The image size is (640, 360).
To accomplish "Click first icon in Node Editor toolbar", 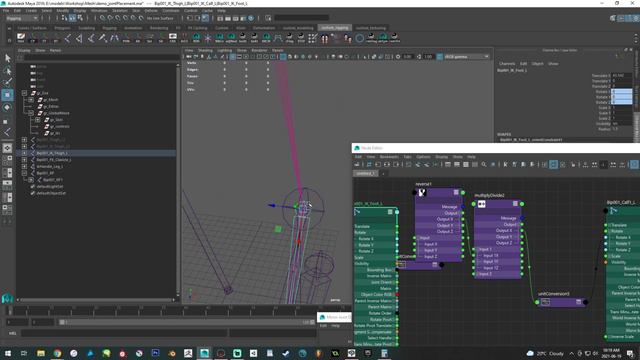I will coord(357,164).
